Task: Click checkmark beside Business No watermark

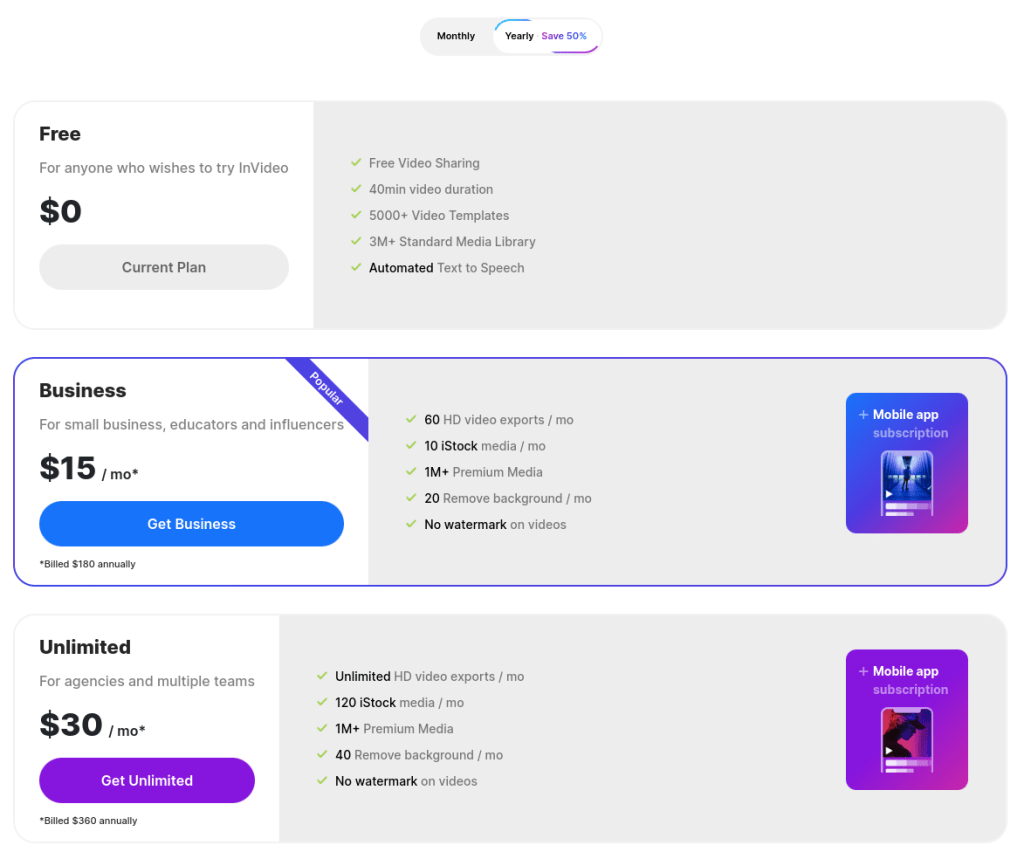Action: [411, 524]
